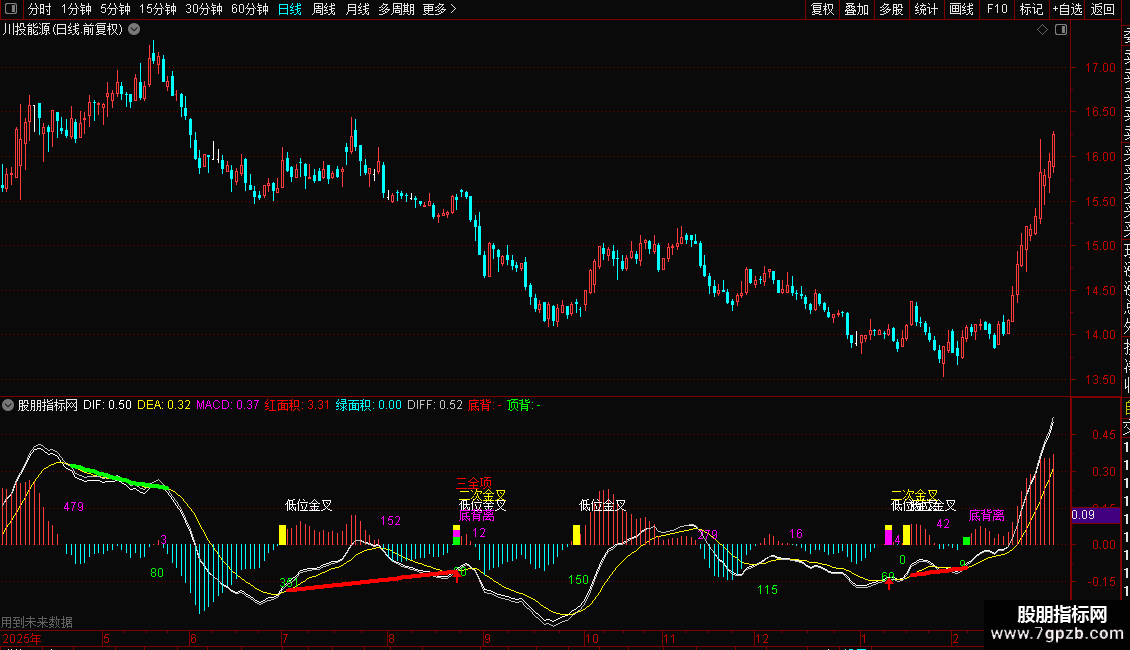The width and height of the screenshot is (1130, 650).
Task: Open the 叠加 overlay tool
Action: [x=856, y=9]
